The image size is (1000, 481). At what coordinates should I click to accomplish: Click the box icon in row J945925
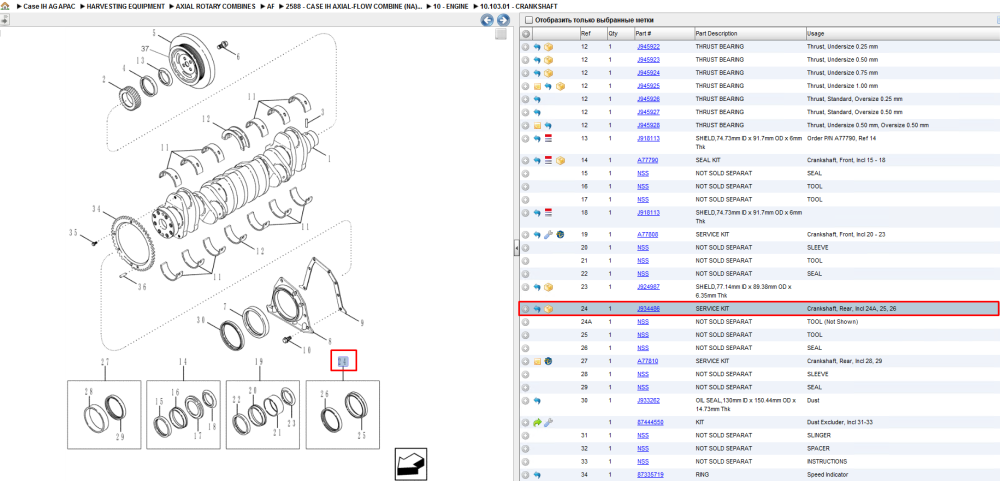pyautogui.click(x=560, y=86)
